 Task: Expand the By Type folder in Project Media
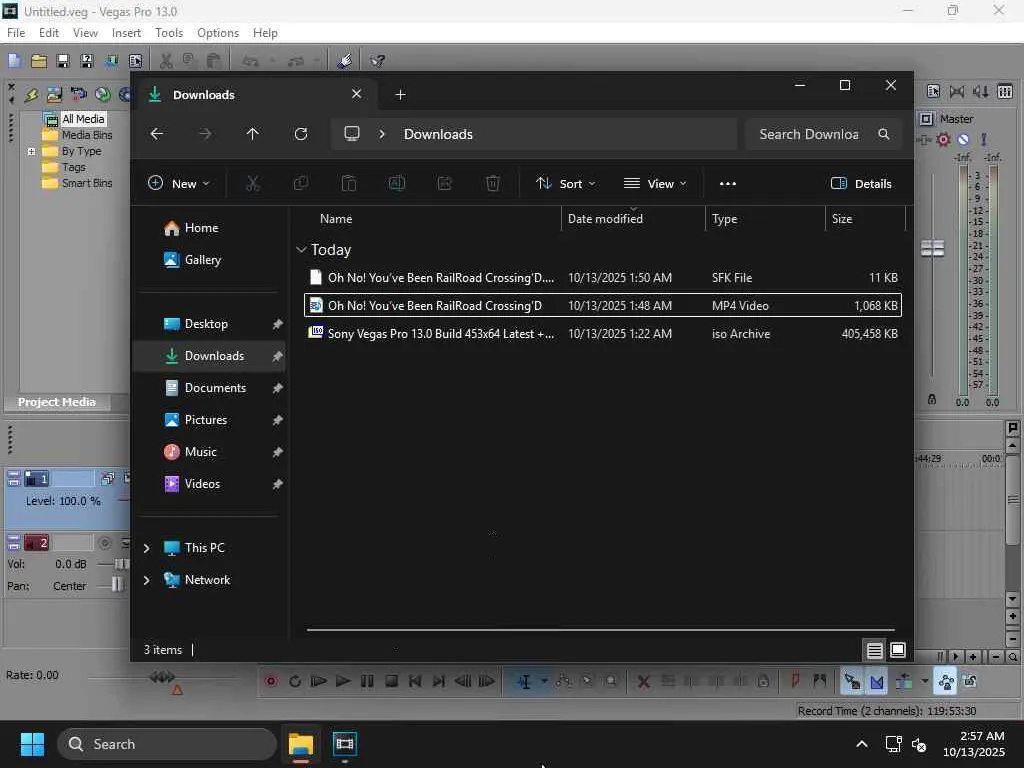pyautogui.click(x=31, y=151)
